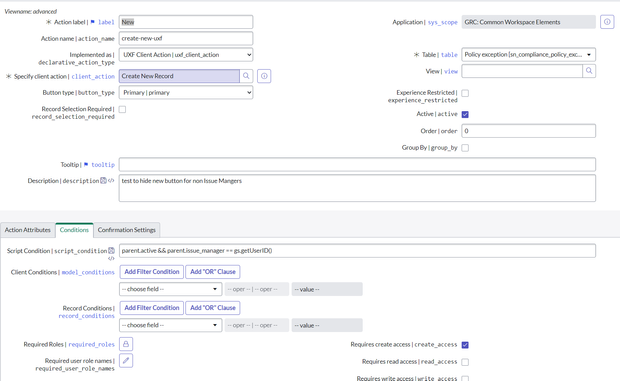Image resolution: width=620 pixels, height=381 pixels.
Task: Open the Description field editor icon
Action: (x=103, y=180)
